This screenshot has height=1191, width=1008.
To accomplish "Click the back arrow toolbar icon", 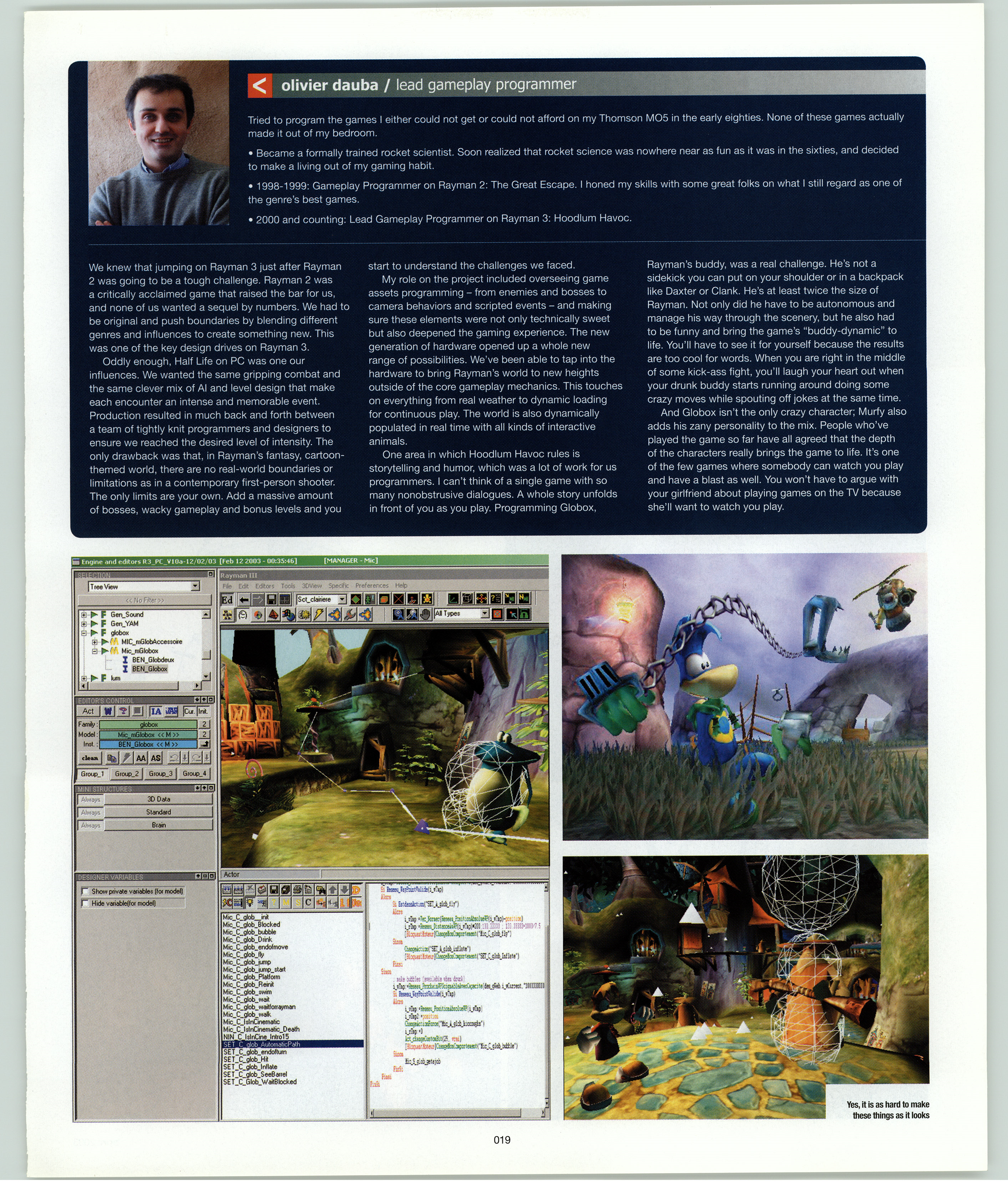I will (x=244, y=599).
